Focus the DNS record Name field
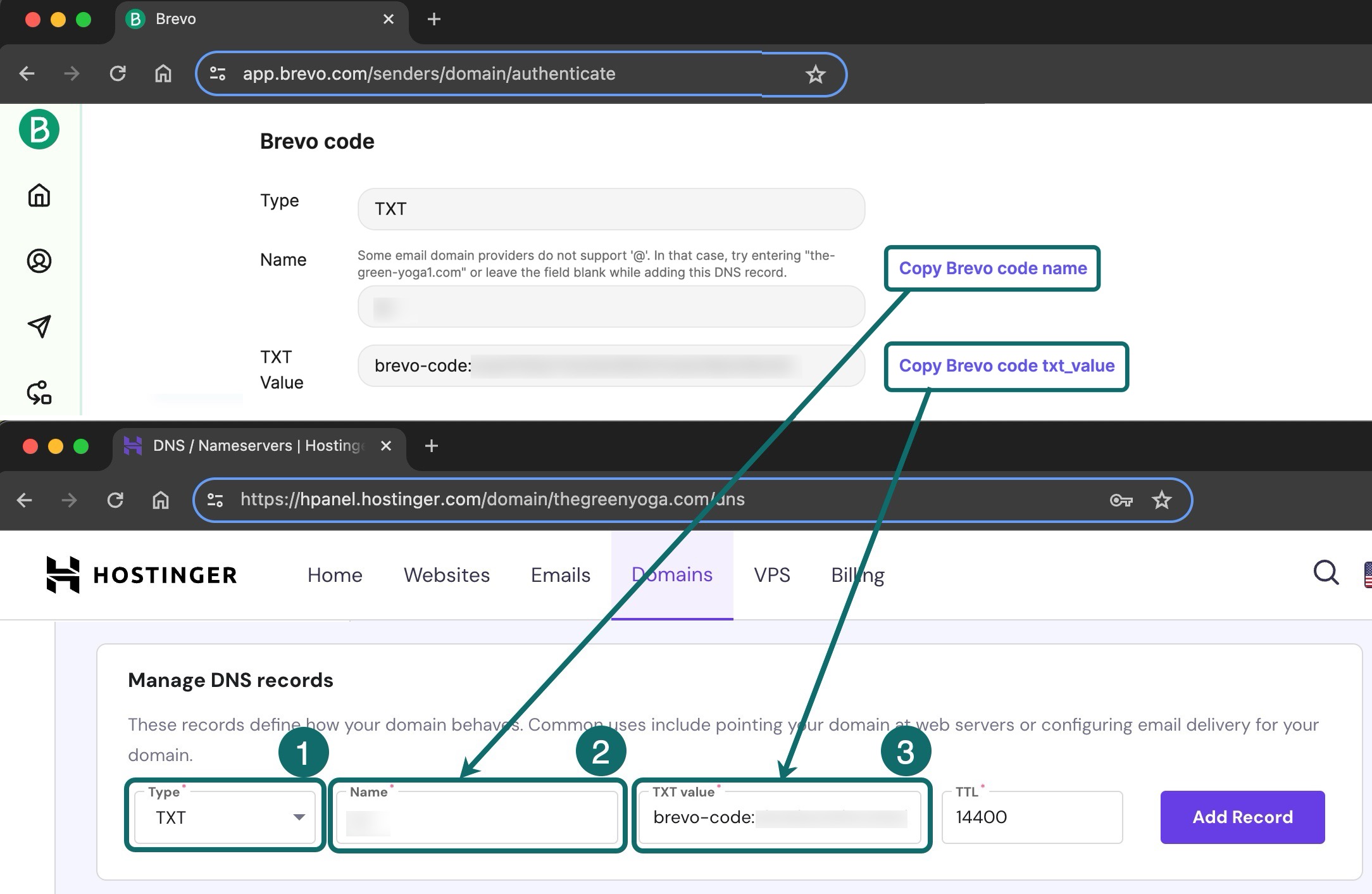1372x894 pixels. pyautogui.click(x=477, y=817)
